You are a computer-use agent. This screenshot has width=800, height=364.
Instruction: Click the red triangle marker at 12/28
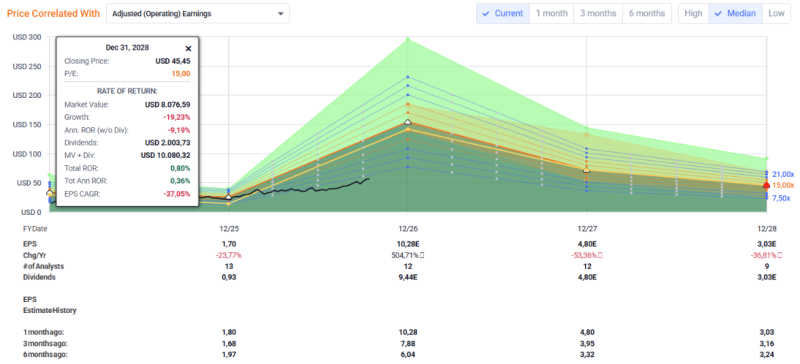(x=766, y=185)
